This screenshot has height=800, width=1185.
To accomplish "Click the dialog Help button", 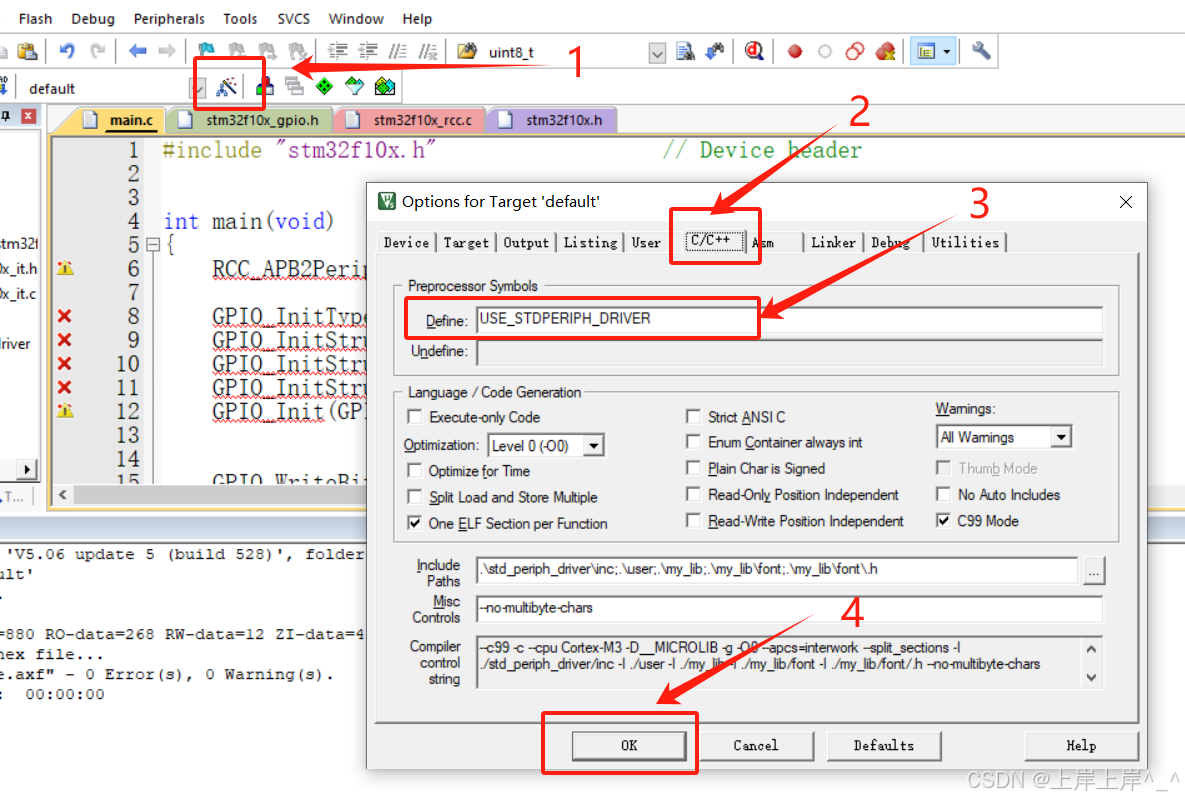I will coord(1081,746).
